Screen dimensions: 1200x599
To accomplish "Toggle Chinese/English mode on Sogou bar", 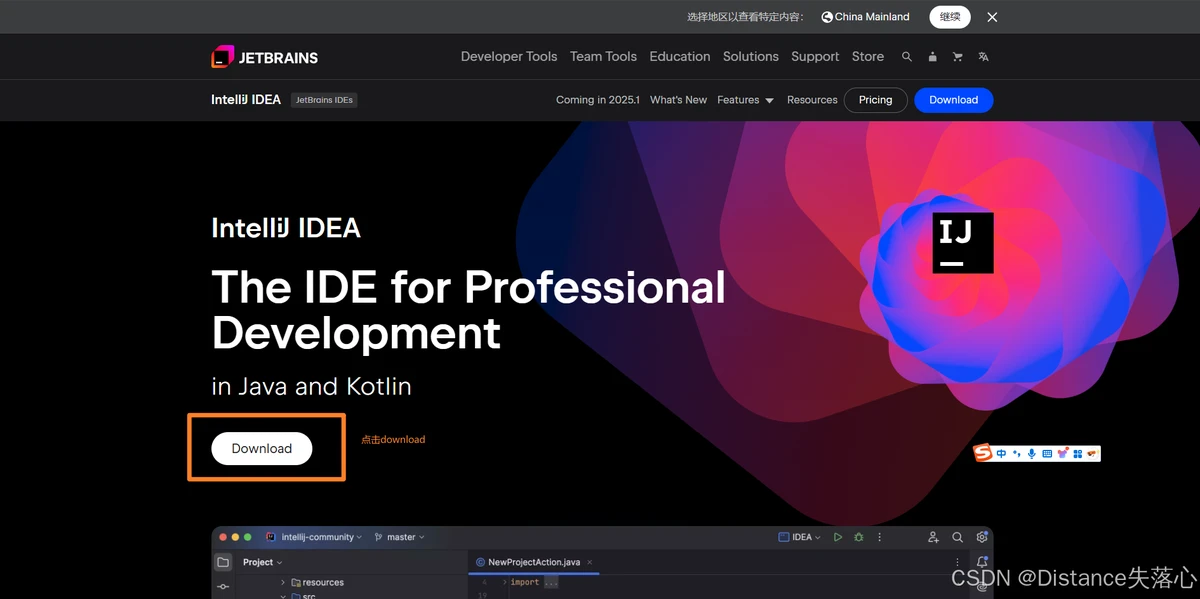I will [x=1001, y=454].
